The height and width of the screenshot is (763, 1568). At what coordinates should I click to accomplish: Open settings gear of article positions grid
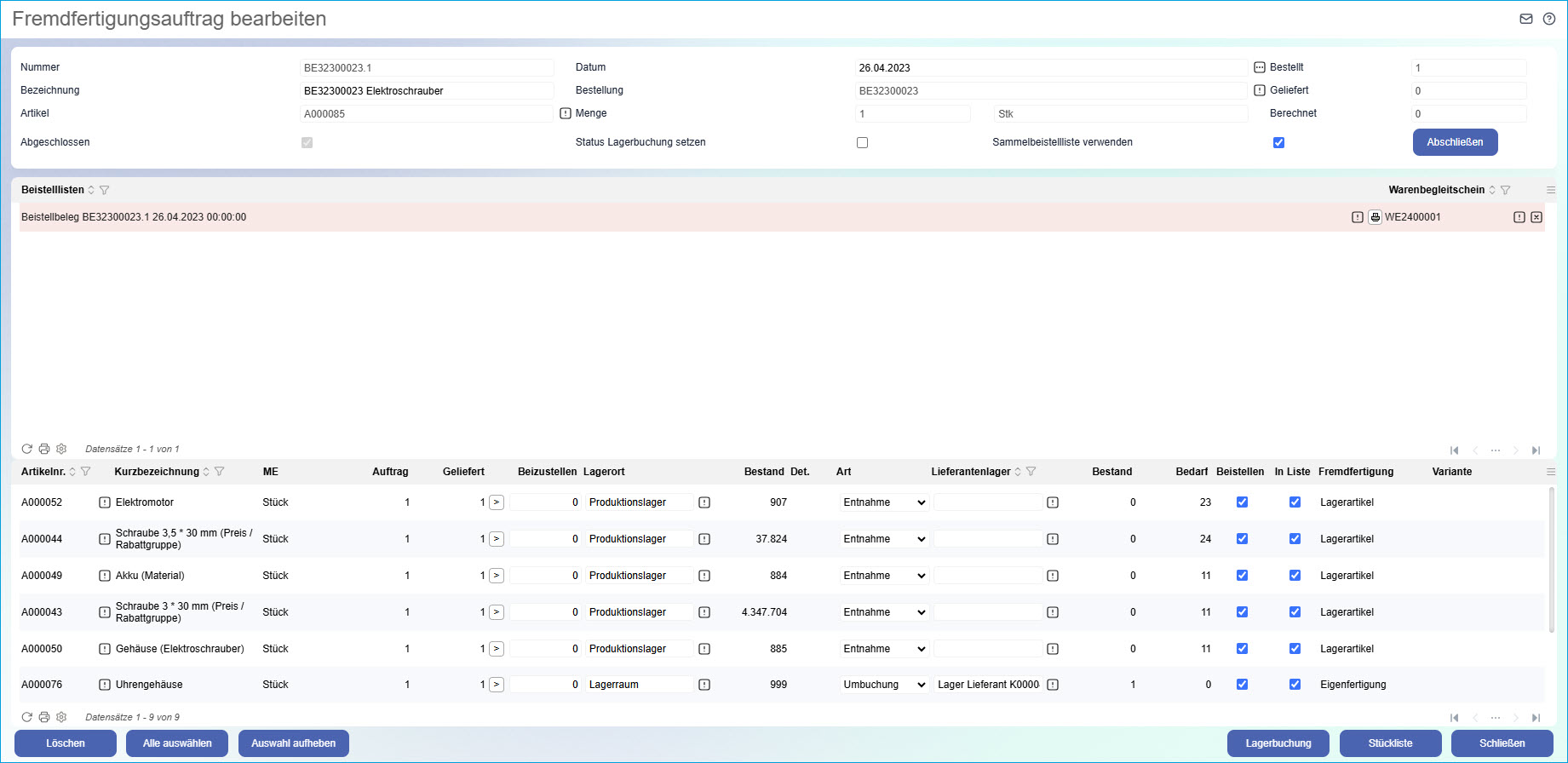(x=61, y=717)
